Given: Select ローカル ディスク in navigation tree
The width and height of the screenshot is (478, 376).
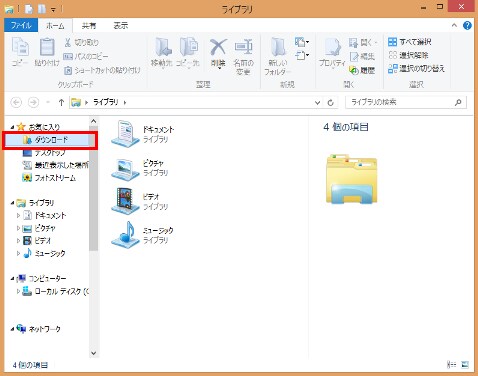Looking at the screenshot, I should pos(55,292).
